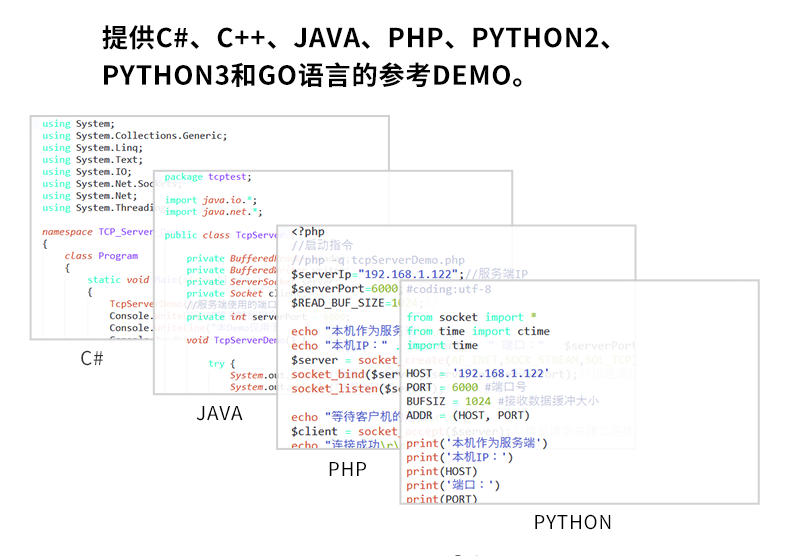
Task: Click 'class Program' in C# code
Action: point(101,255)
